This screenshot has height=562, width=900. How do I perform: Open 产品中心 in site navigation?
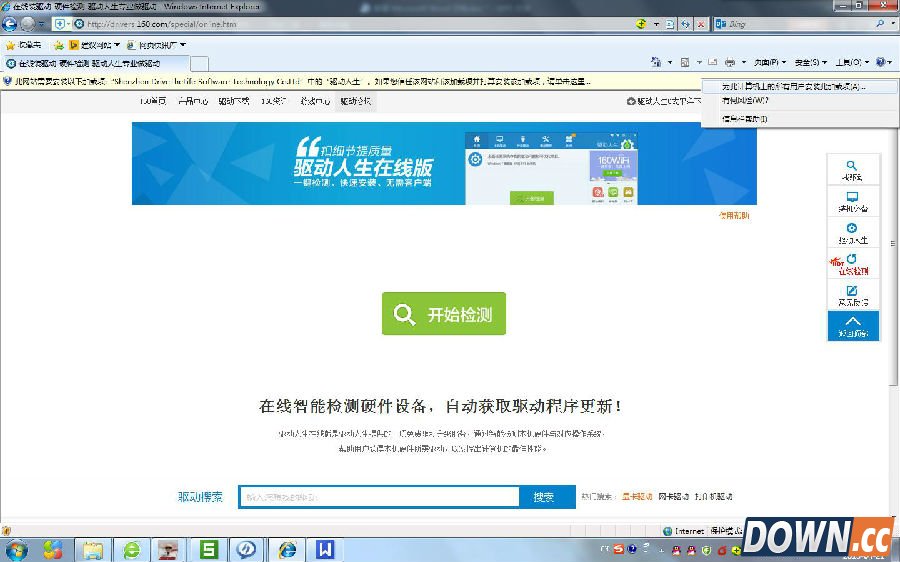(193, 101)
